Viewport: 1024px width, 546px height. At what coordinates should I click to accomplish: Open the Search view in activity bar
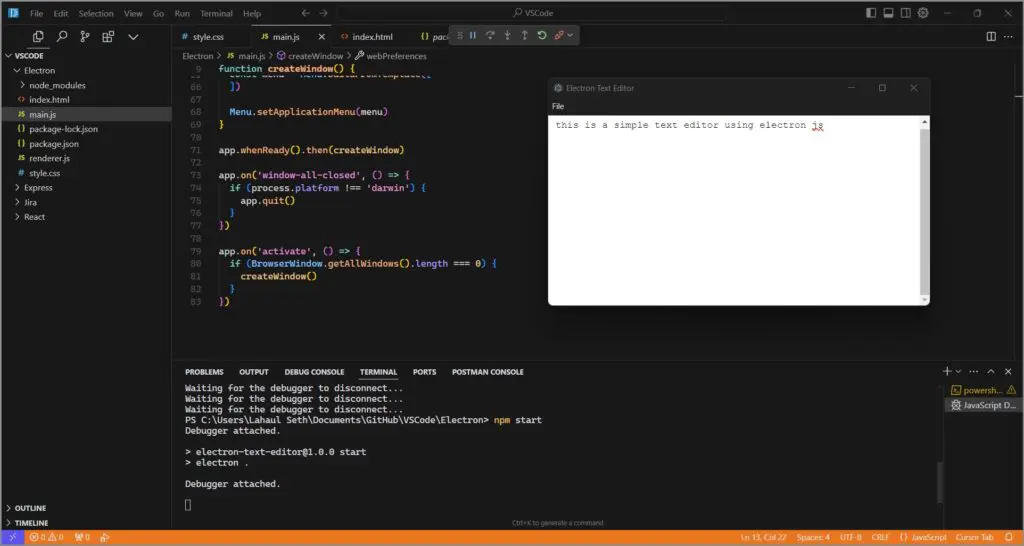point(62,37)
